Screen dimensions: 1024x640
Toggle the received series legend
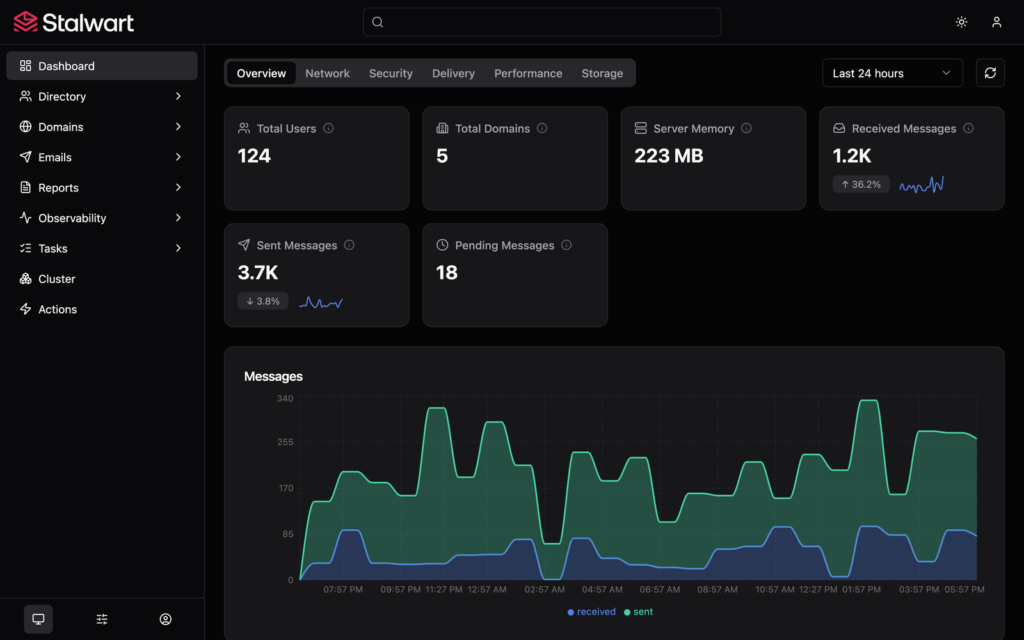pyautogui.click(x=591, y=612)
